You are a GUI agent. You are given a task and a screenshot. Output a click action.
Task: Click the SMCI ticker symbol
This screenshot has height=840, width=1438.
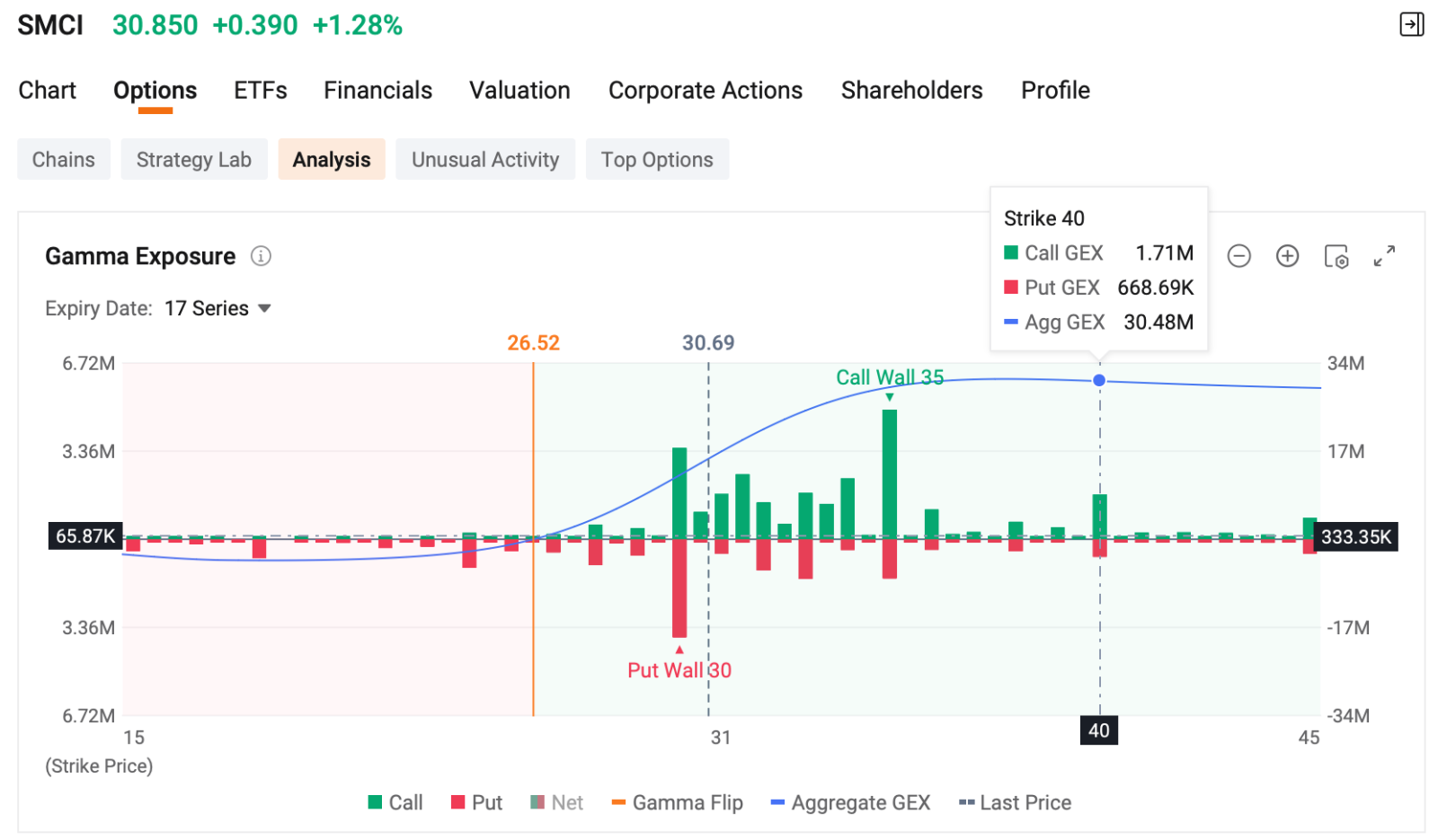50,25
